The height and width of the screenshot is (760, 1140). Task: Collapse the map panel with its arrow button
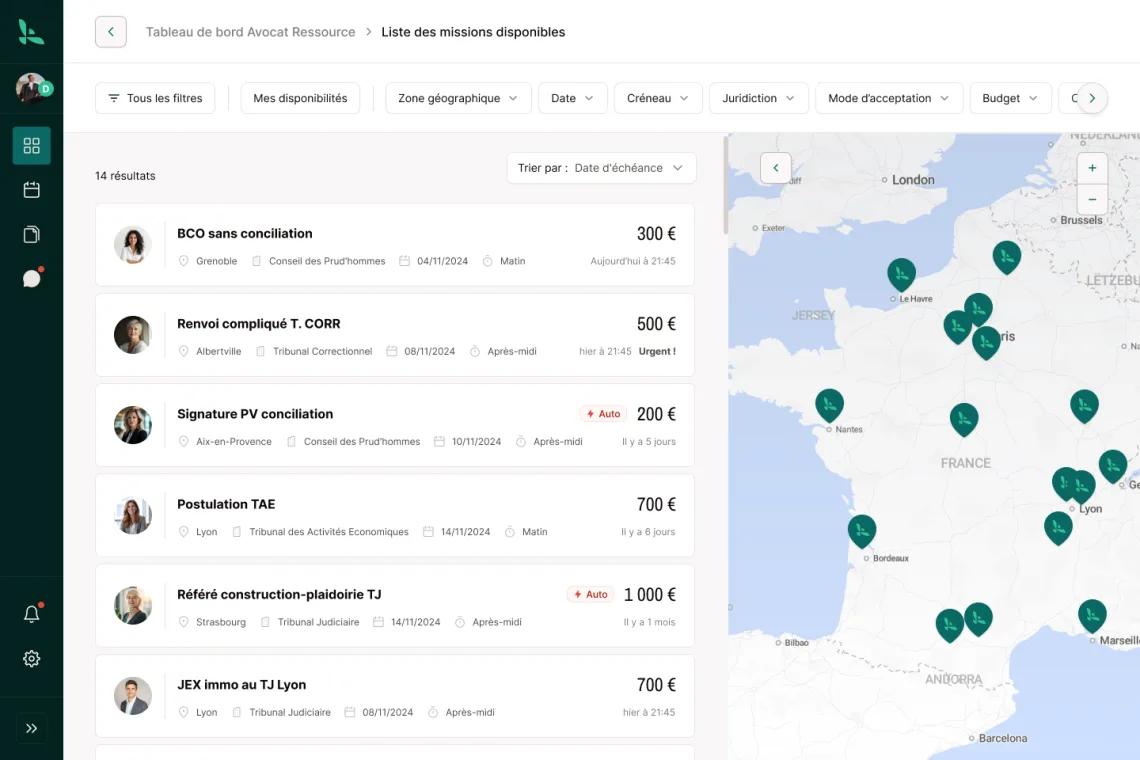click(x=776, y=168)
